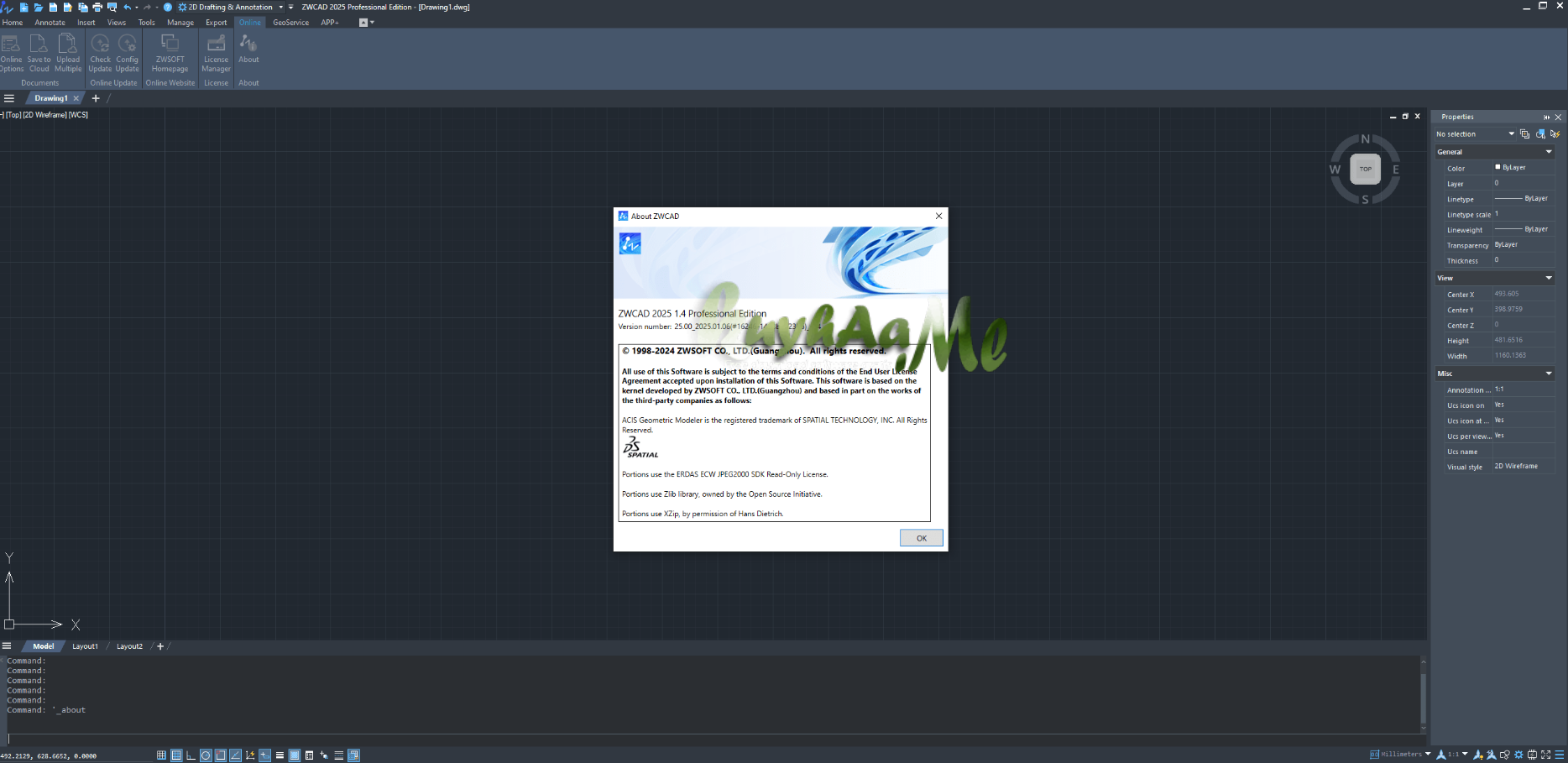Click the N direction on the compass

[1365, 139]
